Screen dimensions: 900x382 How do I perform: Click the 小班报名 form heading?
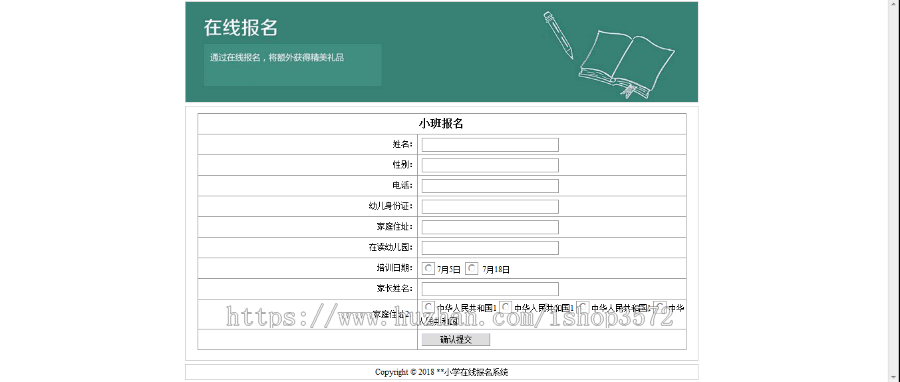click(x=441, y=124)
